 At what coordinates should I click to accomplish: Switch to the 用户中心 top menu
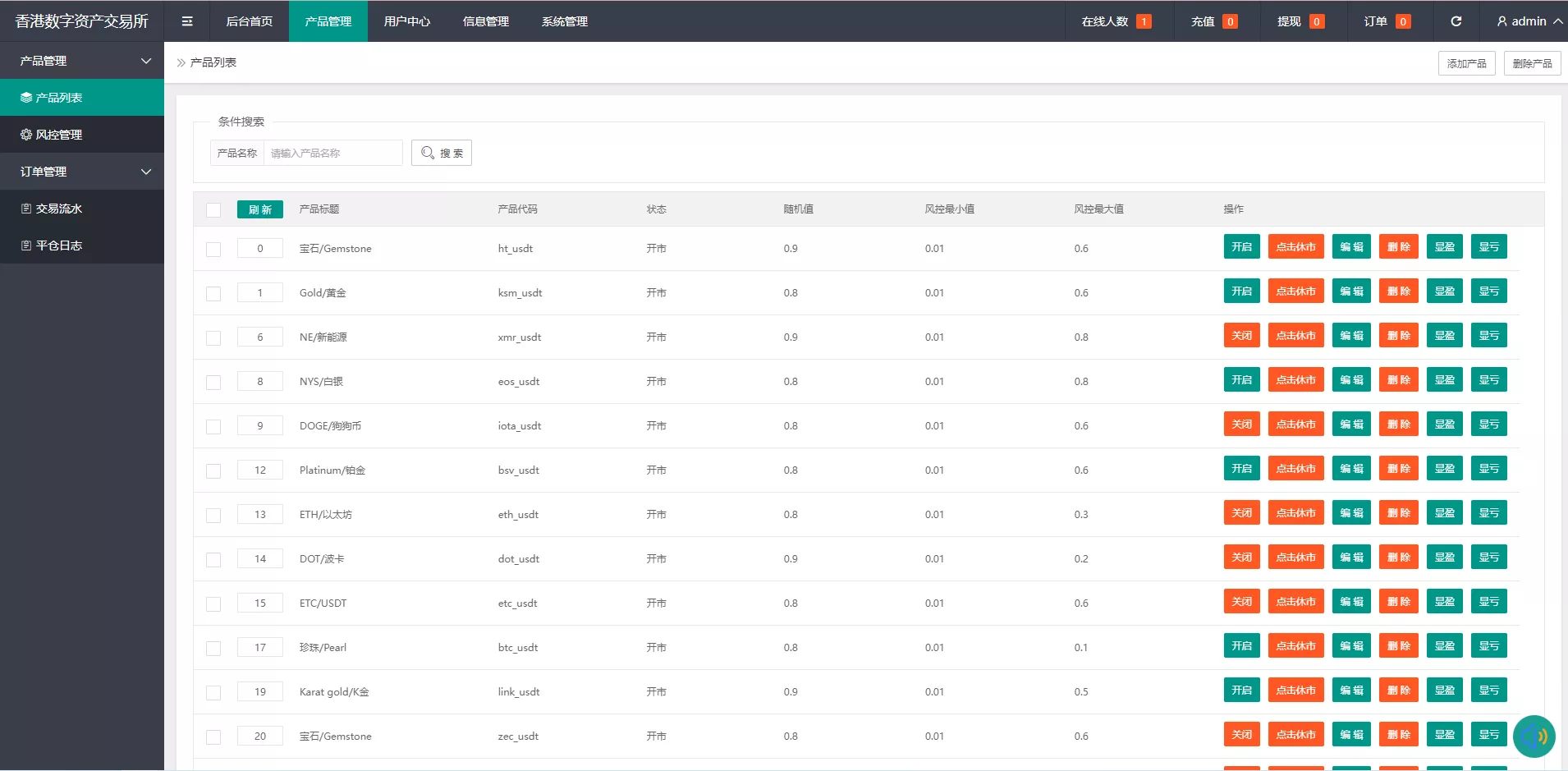[406, 21]
